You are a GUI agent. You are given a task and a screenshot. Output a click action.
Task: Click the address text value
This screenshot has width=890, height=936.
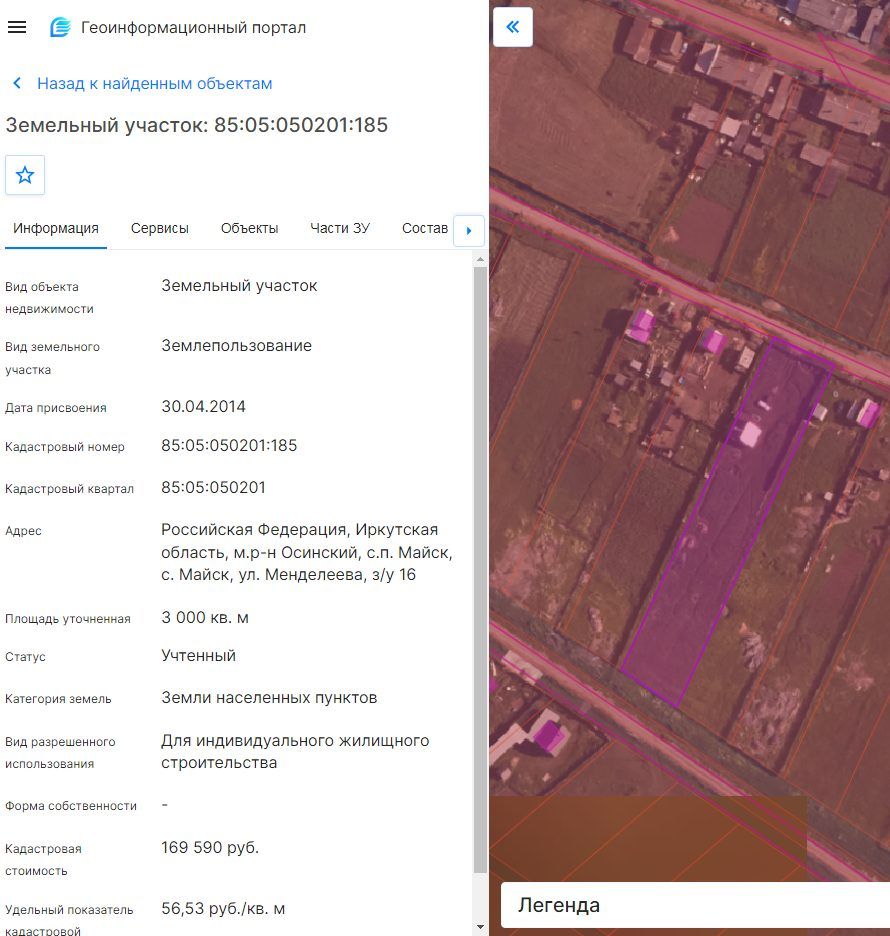[307, 552]
